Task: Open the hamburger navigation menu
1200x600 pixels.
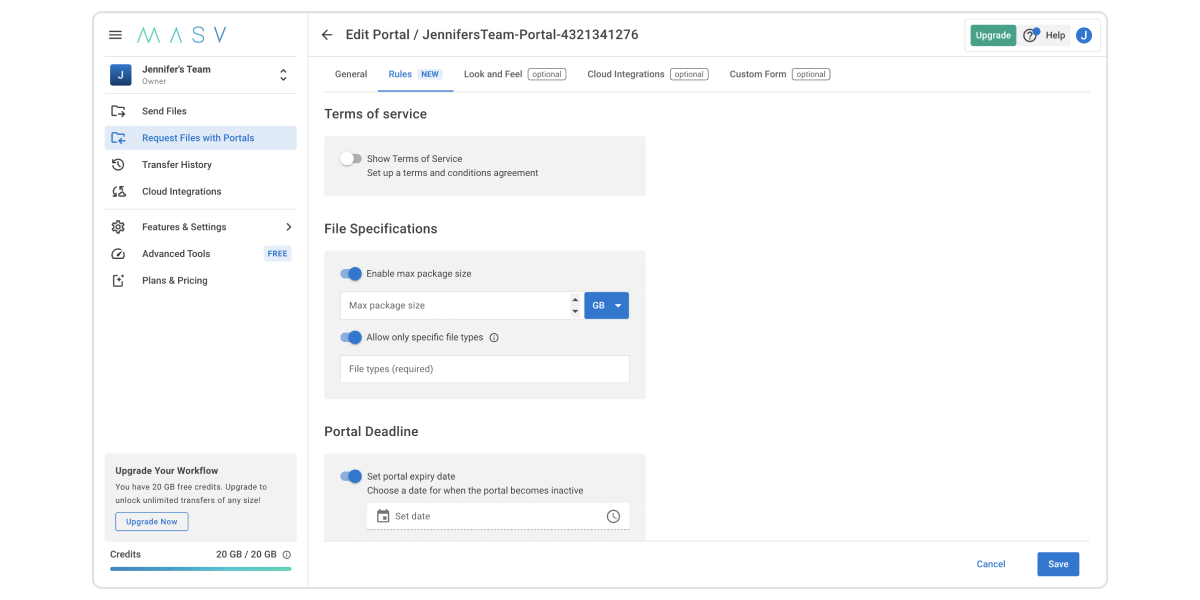Action: tap(116, 35)
